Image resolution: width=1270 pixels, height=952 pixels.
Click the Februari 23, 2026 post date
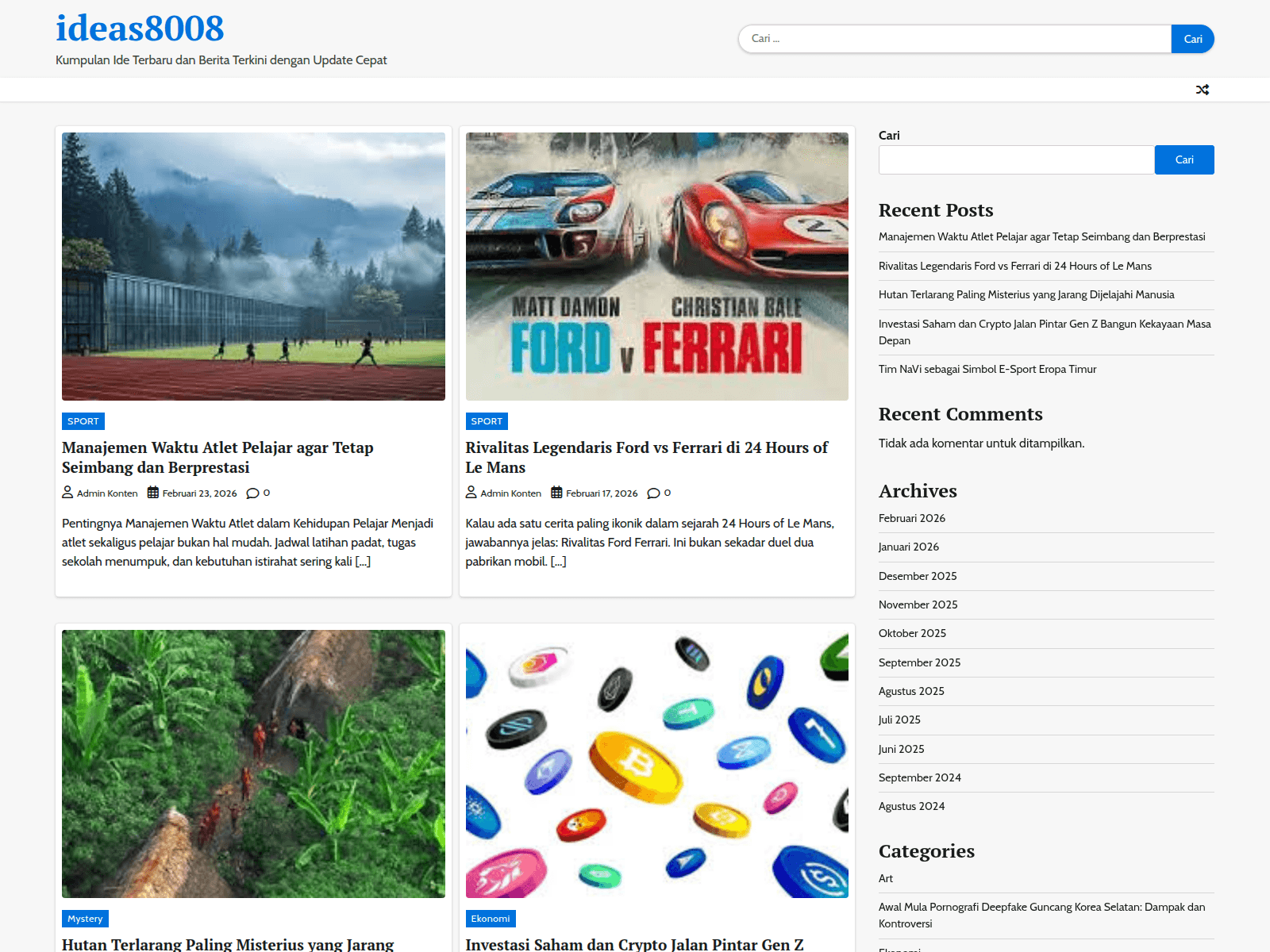[199, 493]
